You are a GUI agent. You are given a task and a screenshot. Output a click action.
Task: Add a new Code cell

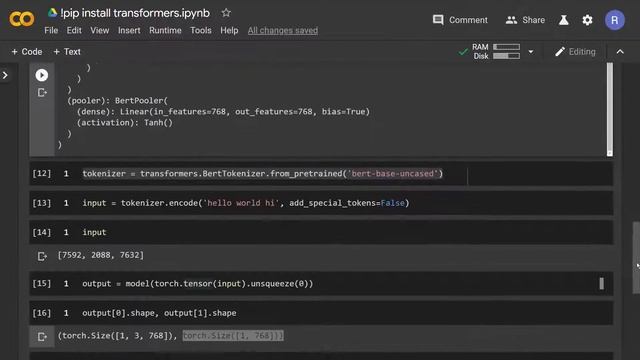click(x=27, y=52)
